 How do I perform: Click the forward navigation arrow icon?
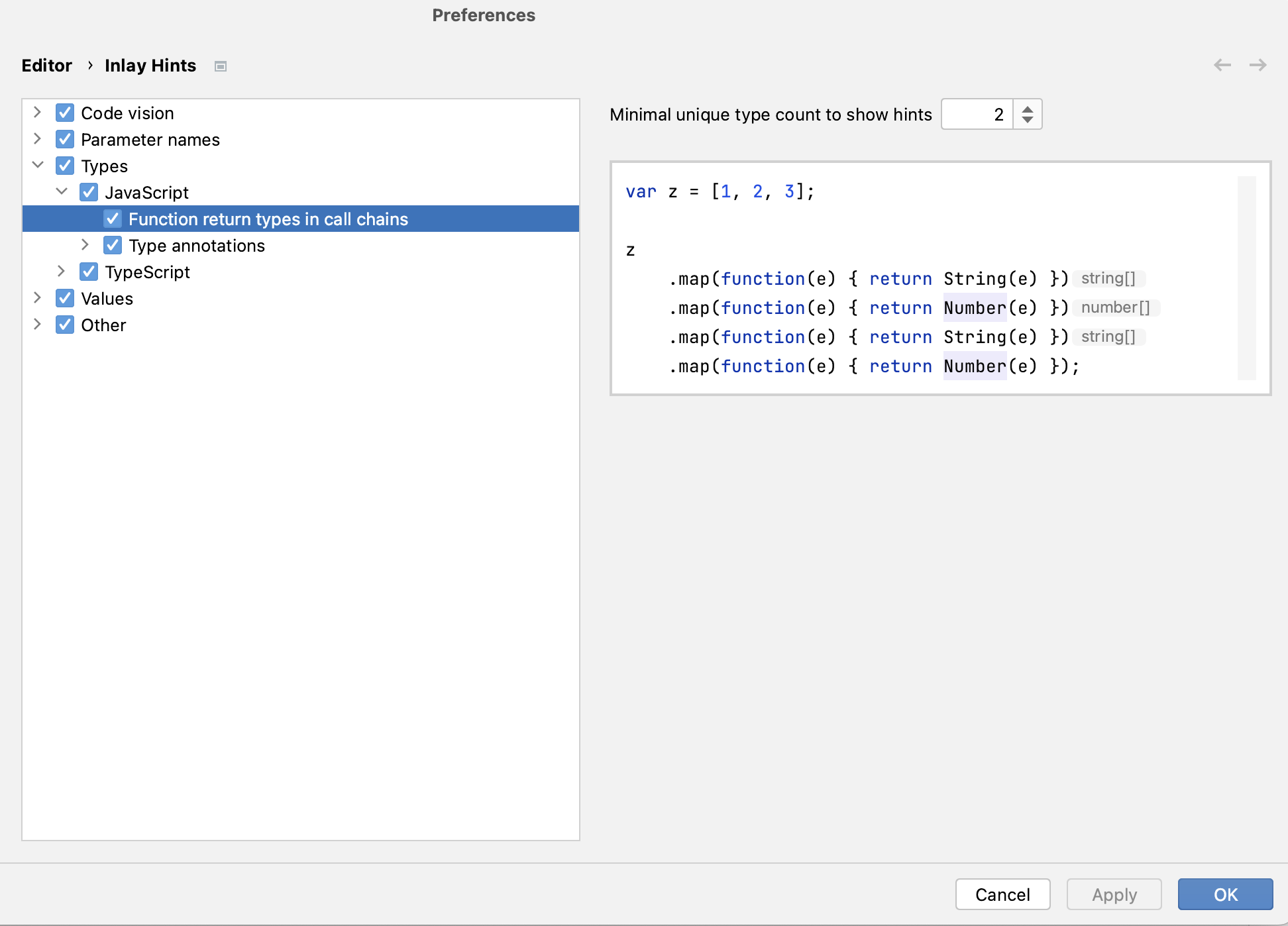(1258, 65)
